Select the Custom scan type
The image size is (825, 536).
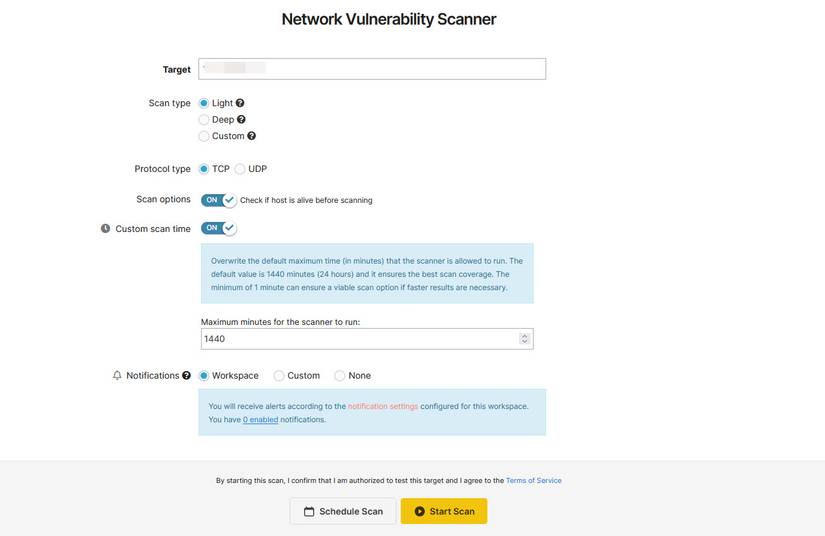[x=204, y=136]
